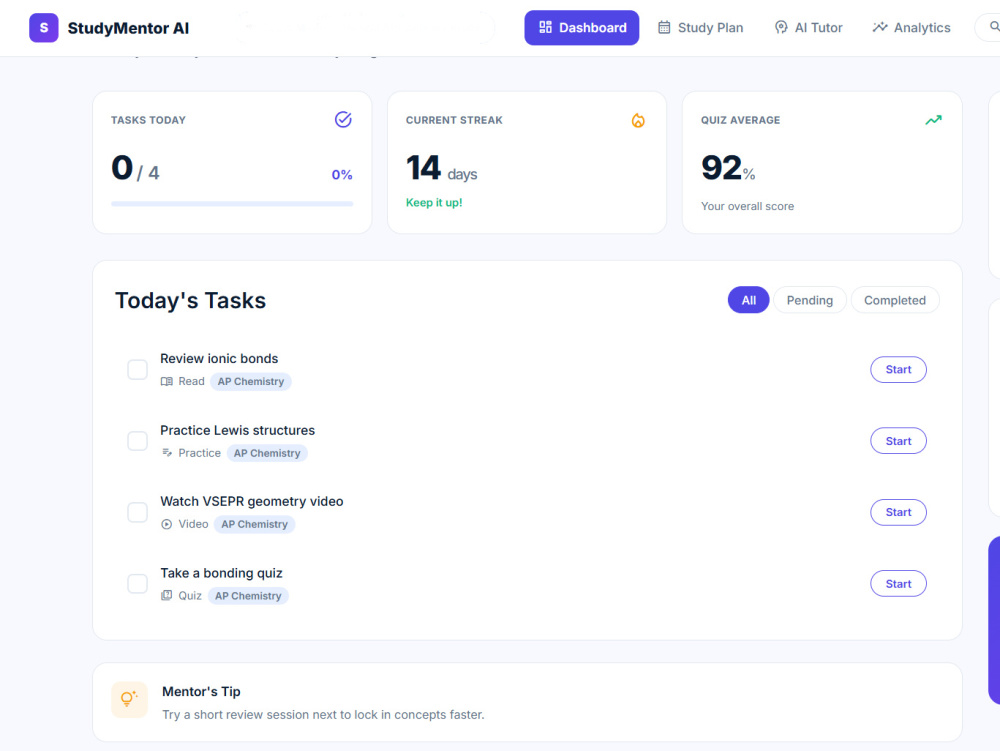The height and width of the screenshot is (751, 1000).
Task: Click the purple panel at the right edge
Action: point(994,620)
